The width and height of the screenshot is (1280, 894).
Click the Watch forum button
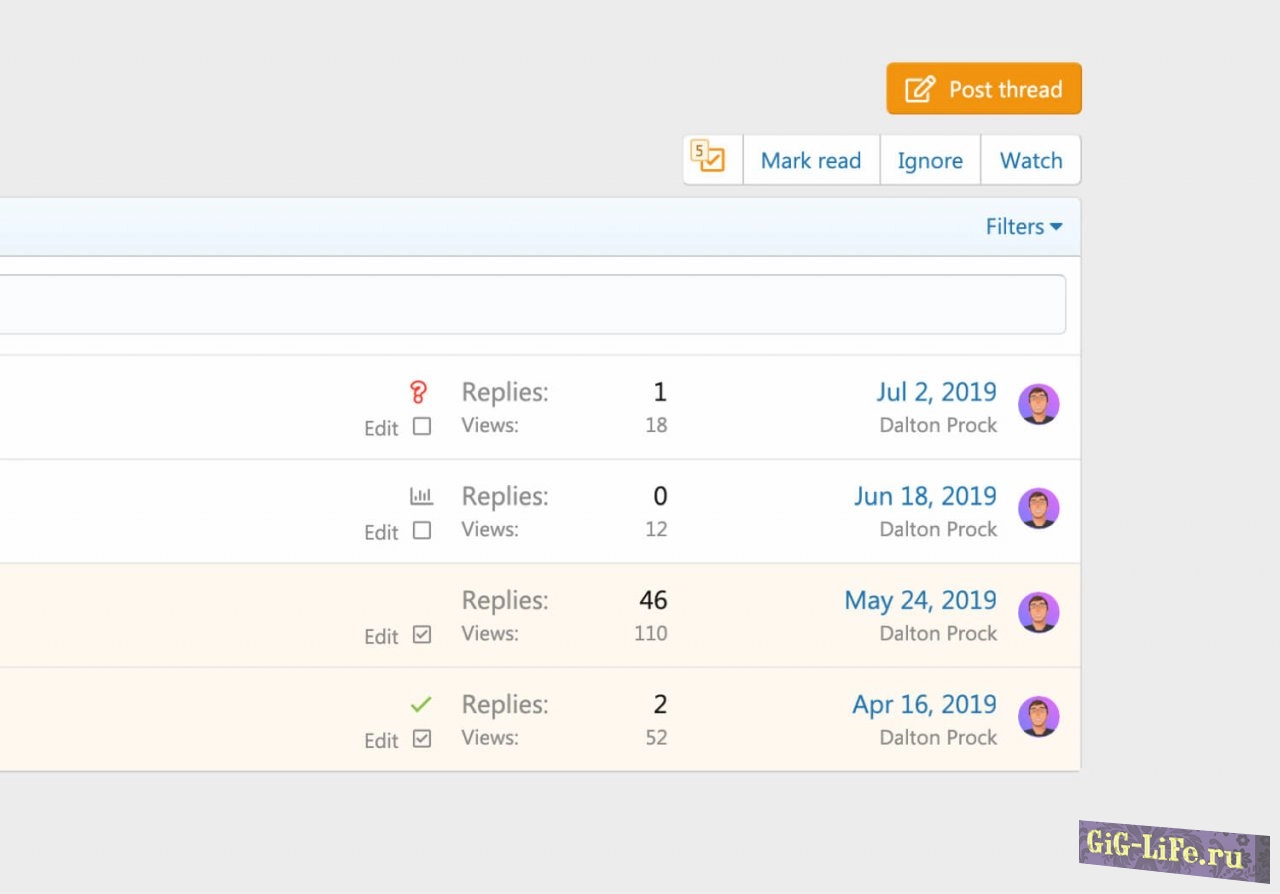tap(1031, 161)
